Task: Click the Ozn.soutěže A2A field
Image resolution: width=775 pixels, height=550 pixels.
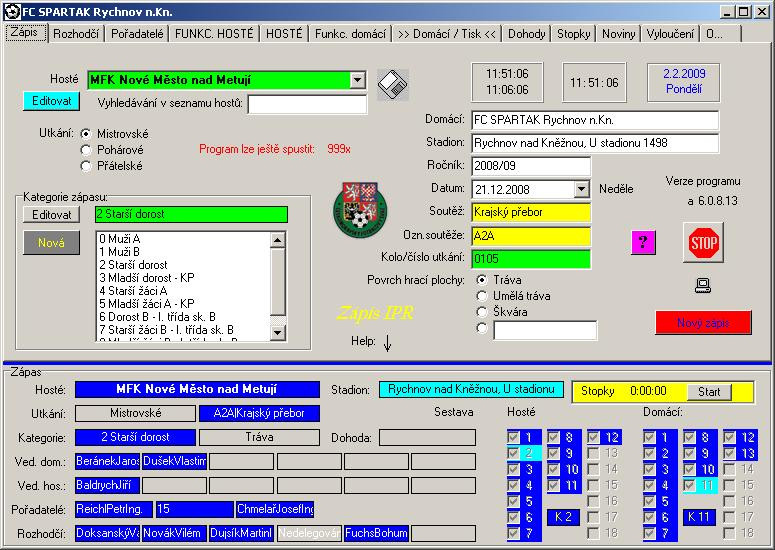Action: [x=531, y=236]
